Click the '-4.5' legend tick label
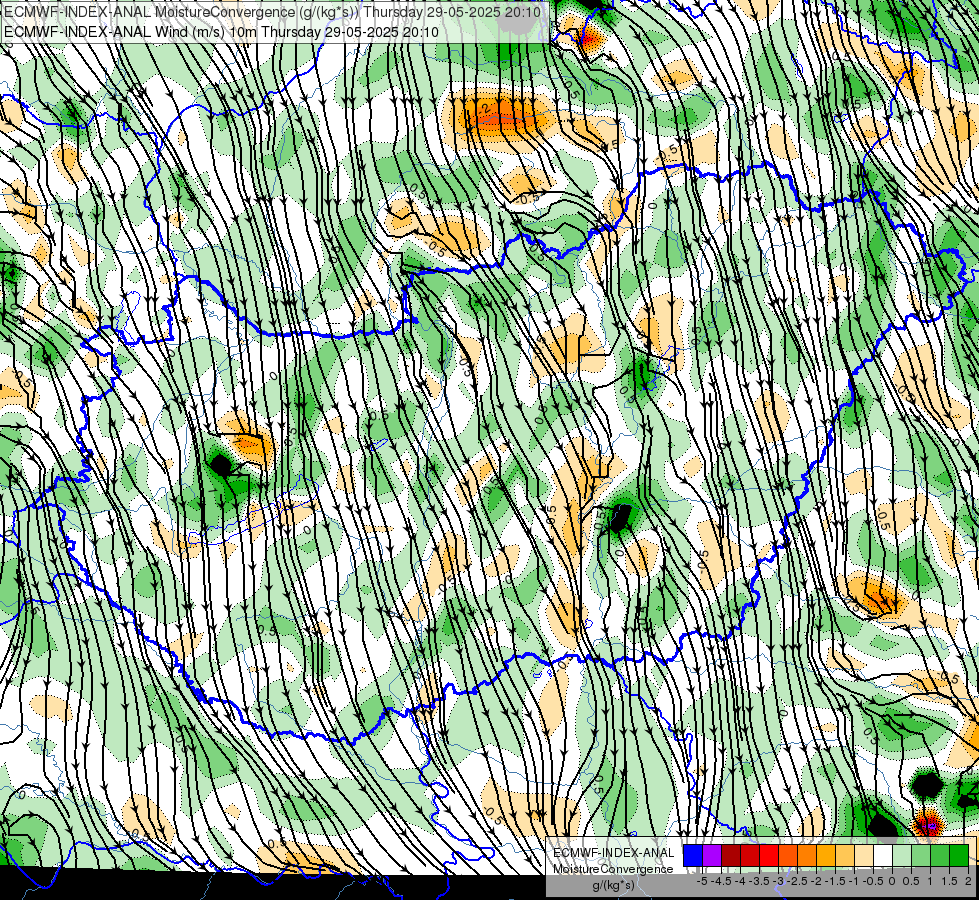Viewport: 979px width, 900px height. pos(721,881)
